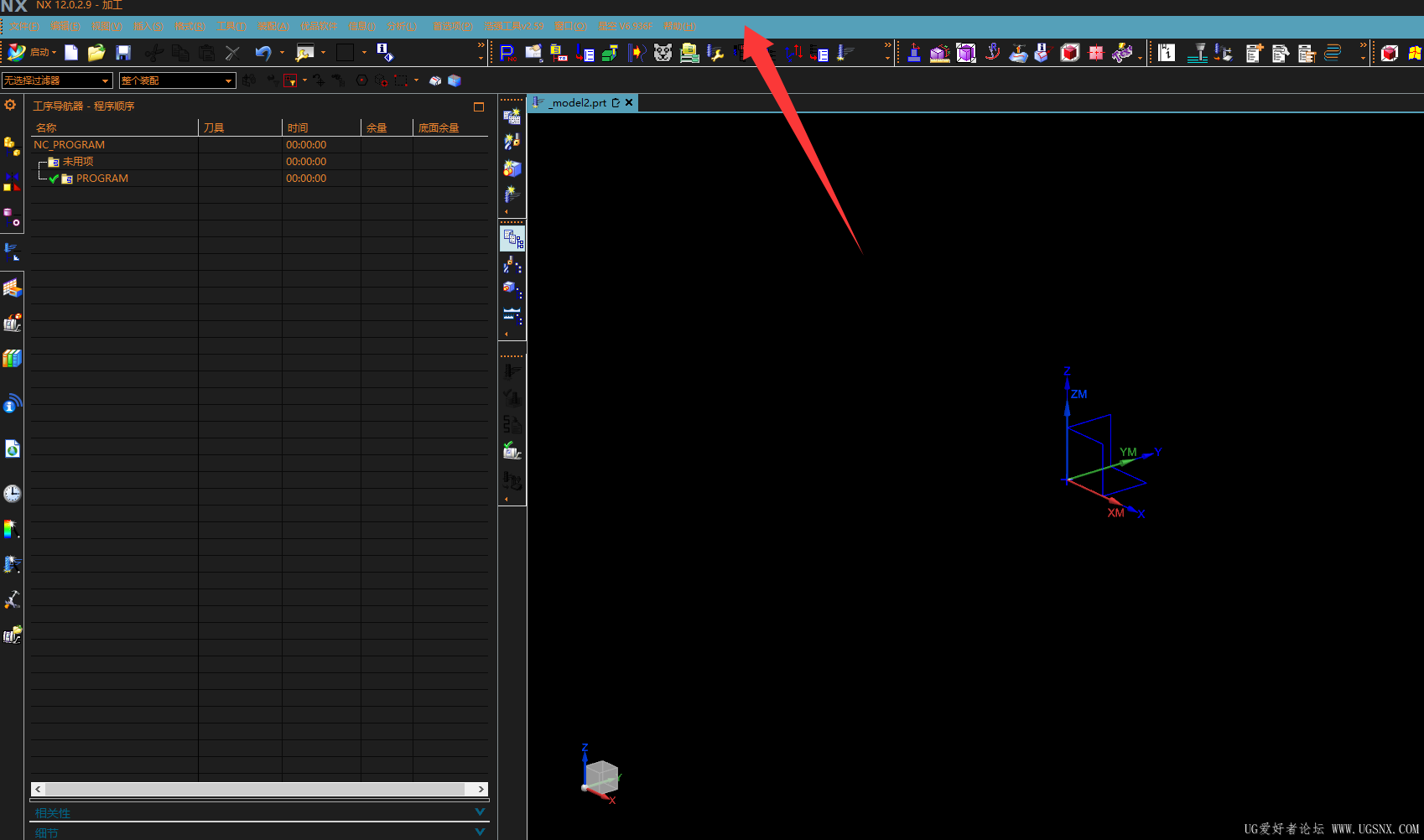Click the view triad cube in viewport
This screenshot has height=840, width=1424.
tap(601, 777)
